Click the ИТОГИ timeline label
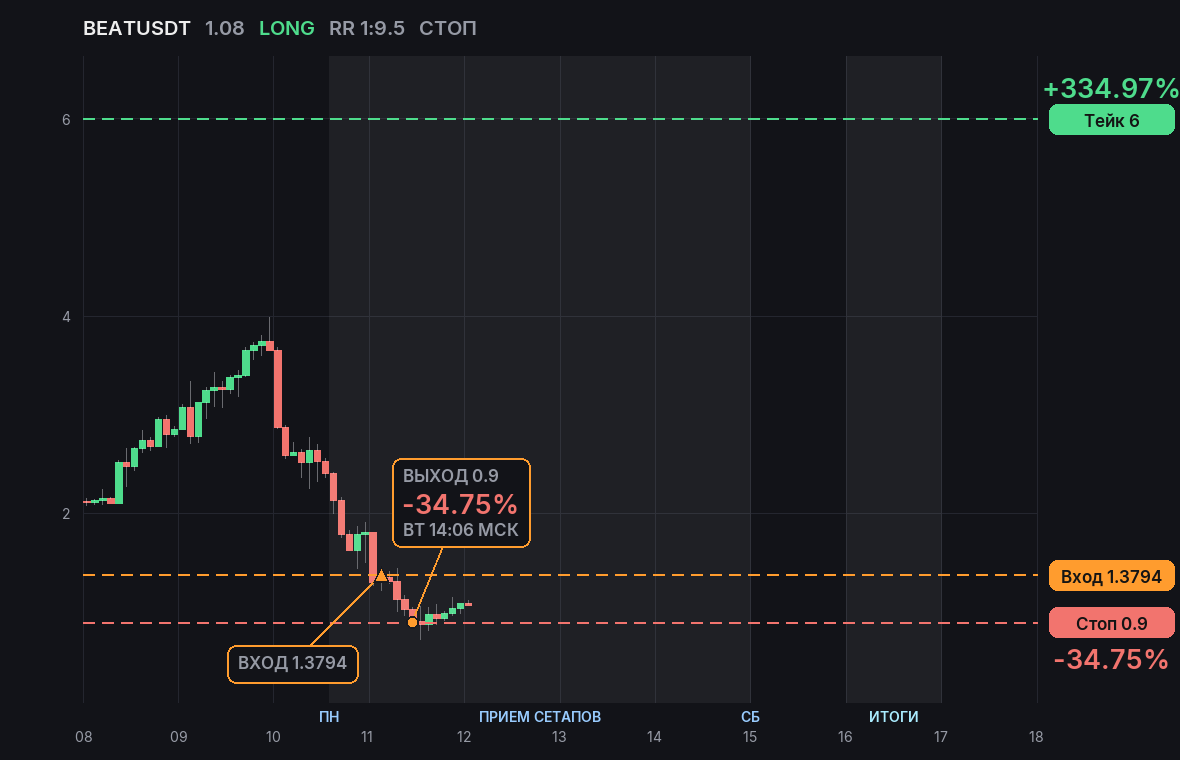This screenshot has width=1180, height=760. (893, 716)
